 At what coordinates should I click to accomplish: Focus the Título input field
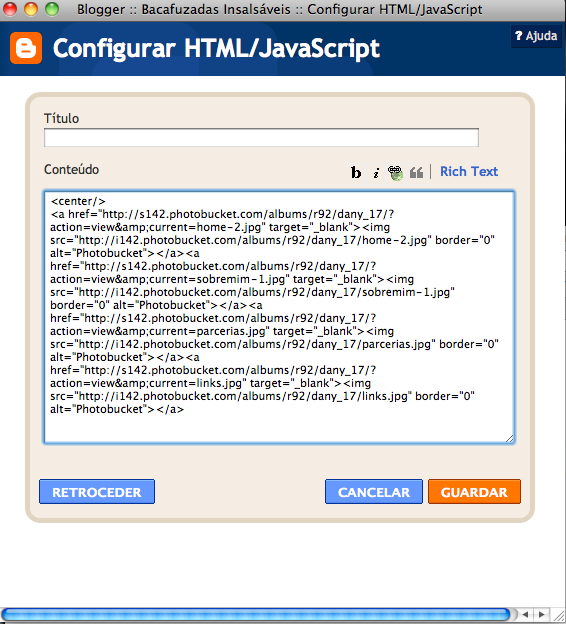point(261,138)
